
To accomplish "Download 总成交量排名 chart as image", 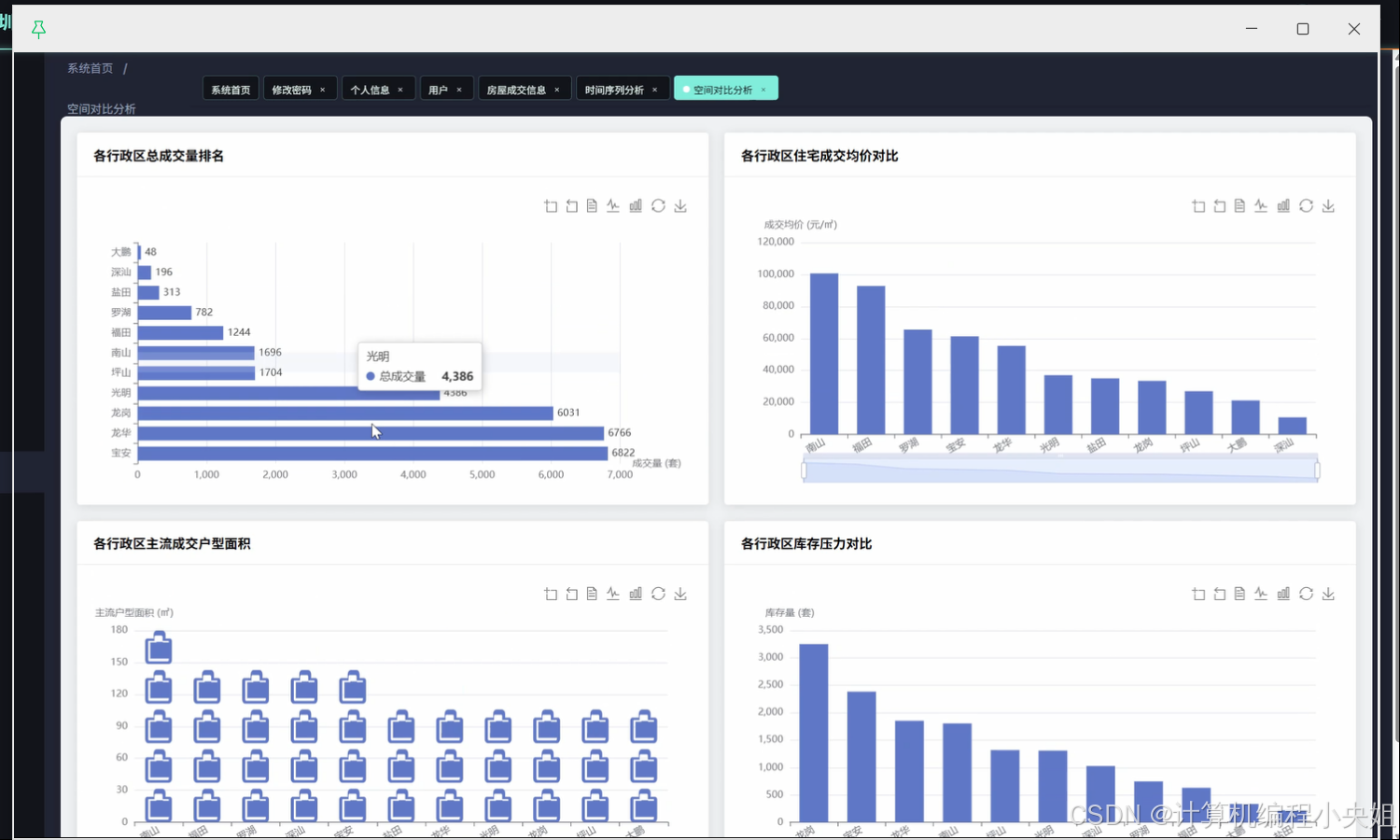I will [680, 205].
